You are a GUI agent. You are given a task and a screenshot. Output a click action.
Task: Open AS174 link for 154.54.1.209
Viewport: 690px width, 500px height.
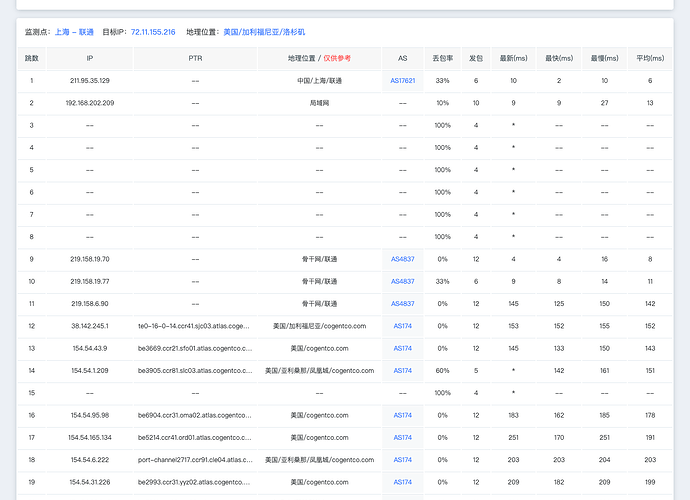coord(403,371)
